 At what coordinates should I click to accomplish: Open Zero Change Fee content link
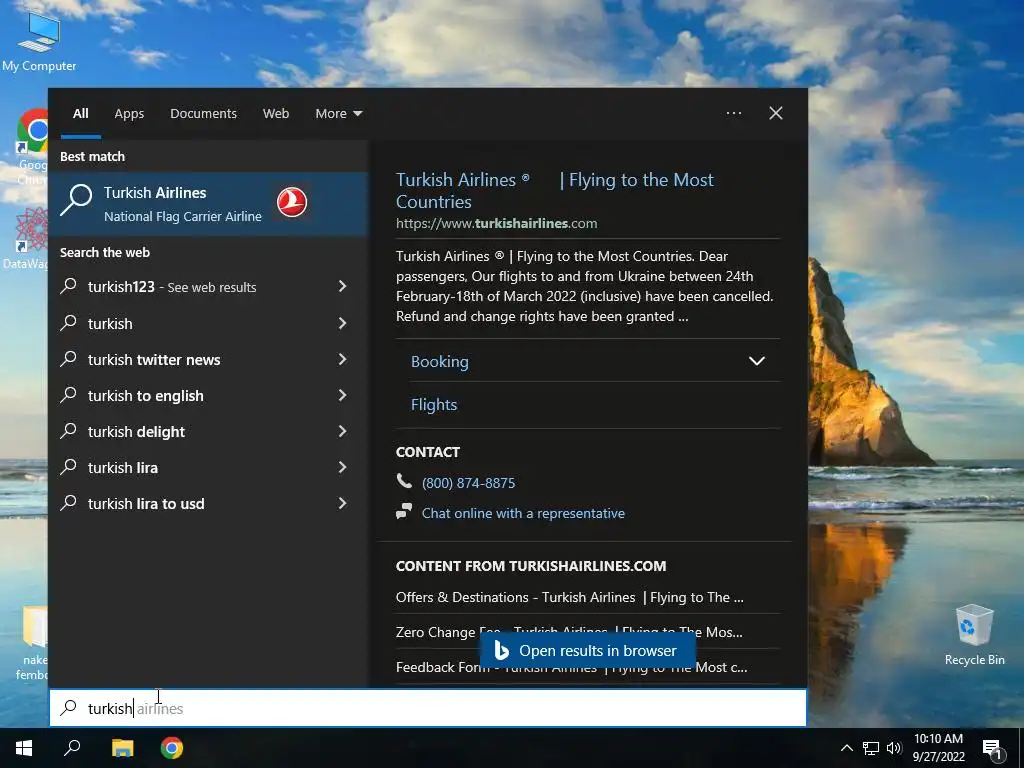coord(569,632)
